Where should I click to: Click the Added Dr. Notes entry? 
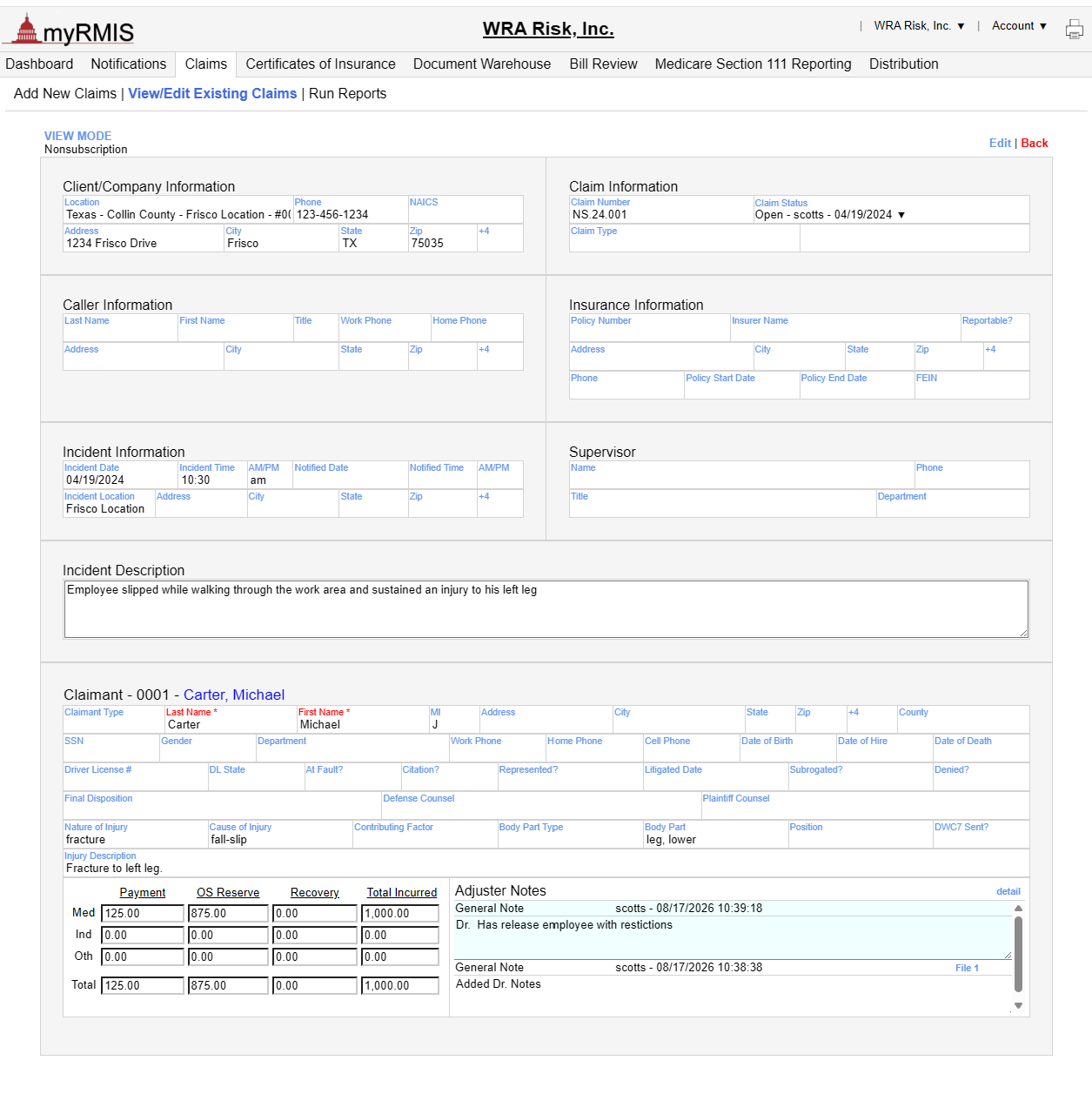point(499,984)
